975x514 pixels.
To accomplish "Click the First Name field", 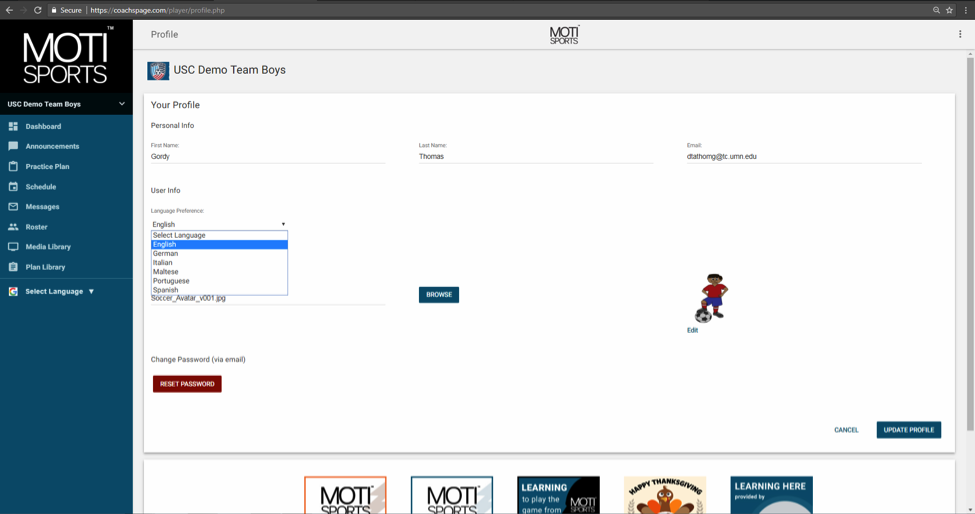I will pyautogui.click(x=268, y=157).
